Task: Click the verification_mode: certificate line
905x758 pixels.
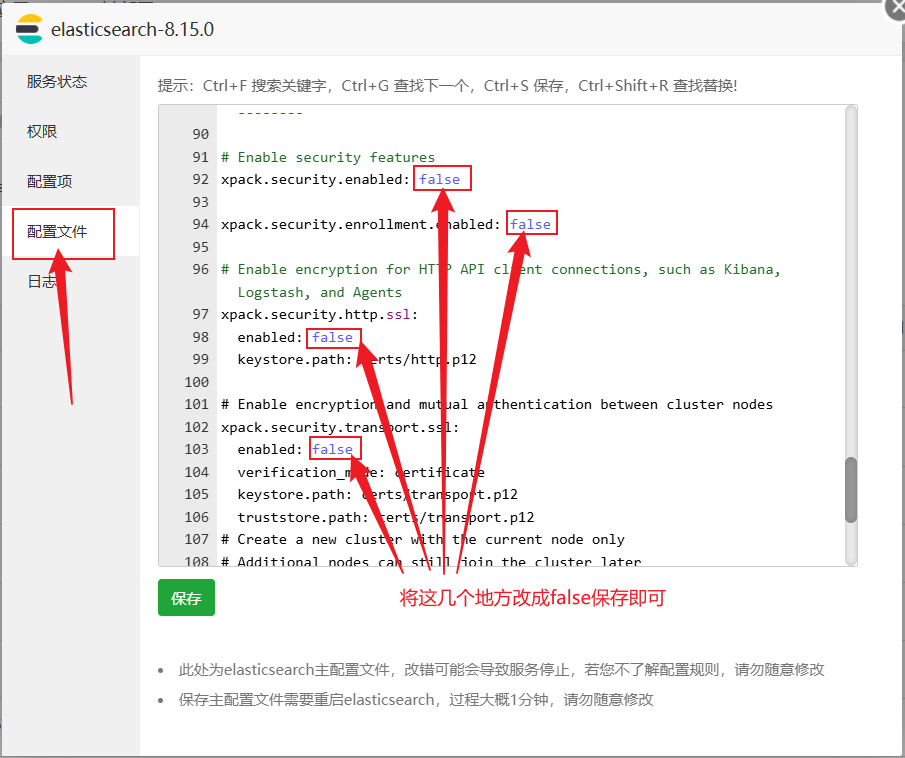Action: 361,472
